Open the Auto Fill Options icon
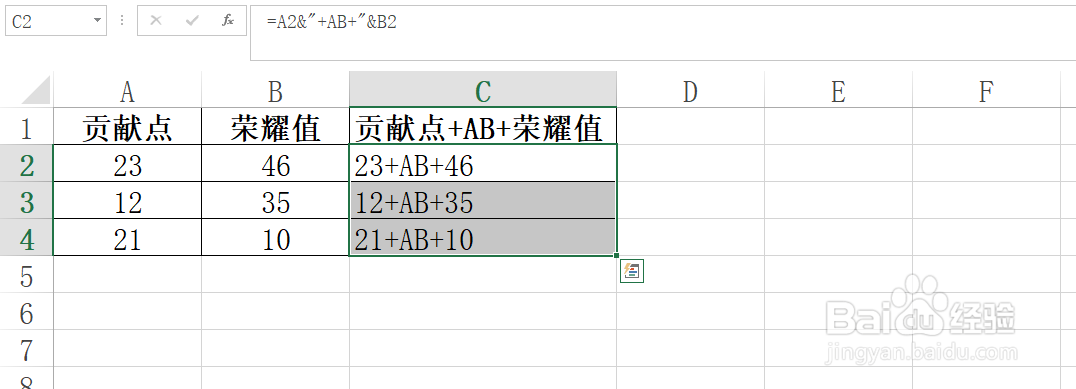1076x389 pixels. pyautogui.click(x=631, y=271)
